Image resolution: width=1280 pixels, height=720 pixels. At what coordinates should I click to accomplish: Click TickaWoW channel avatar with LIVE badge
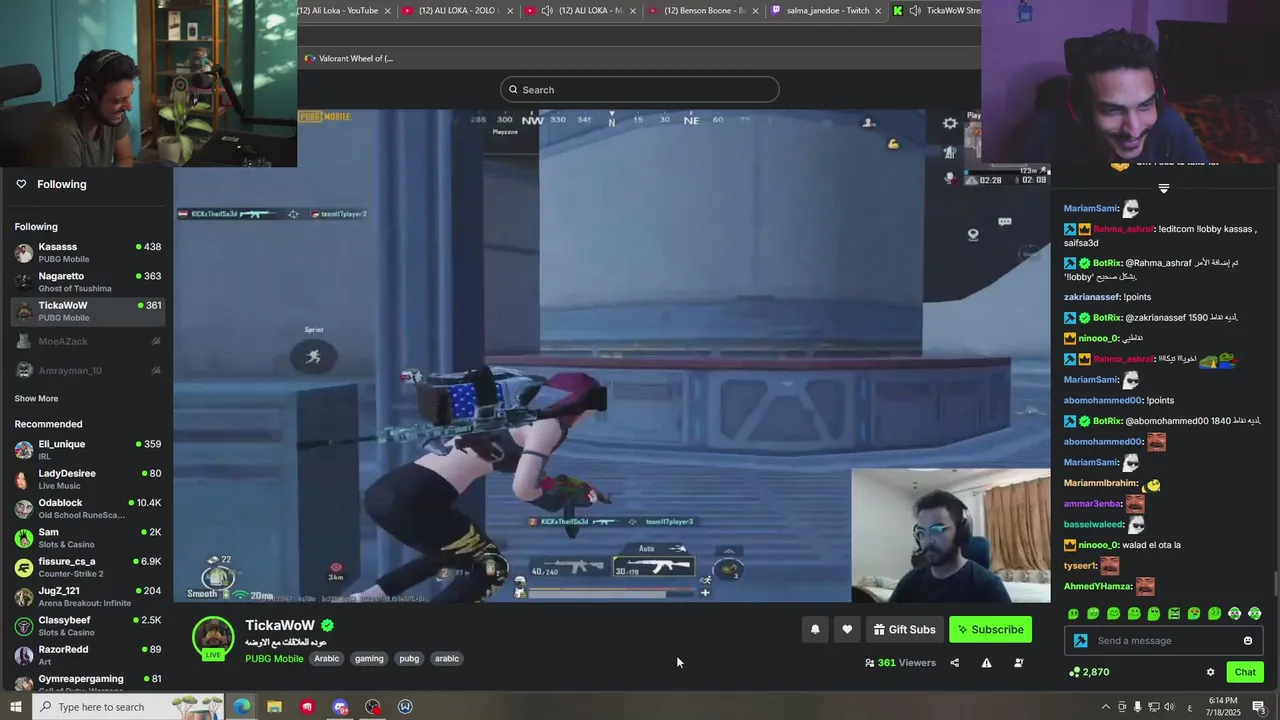point(213,639)
